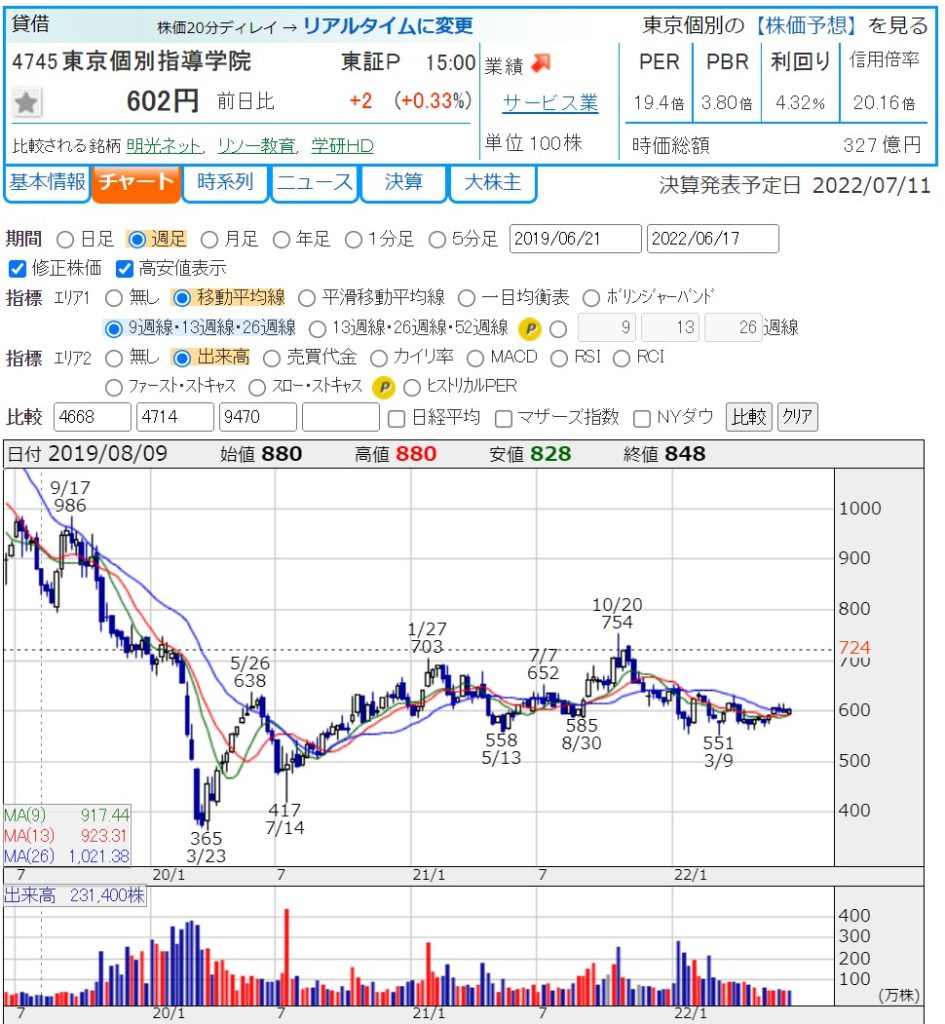Click the red earnings trend arrow icon
The width and height of the screenshot is (945, 1024).
click(x=540, y=64)
